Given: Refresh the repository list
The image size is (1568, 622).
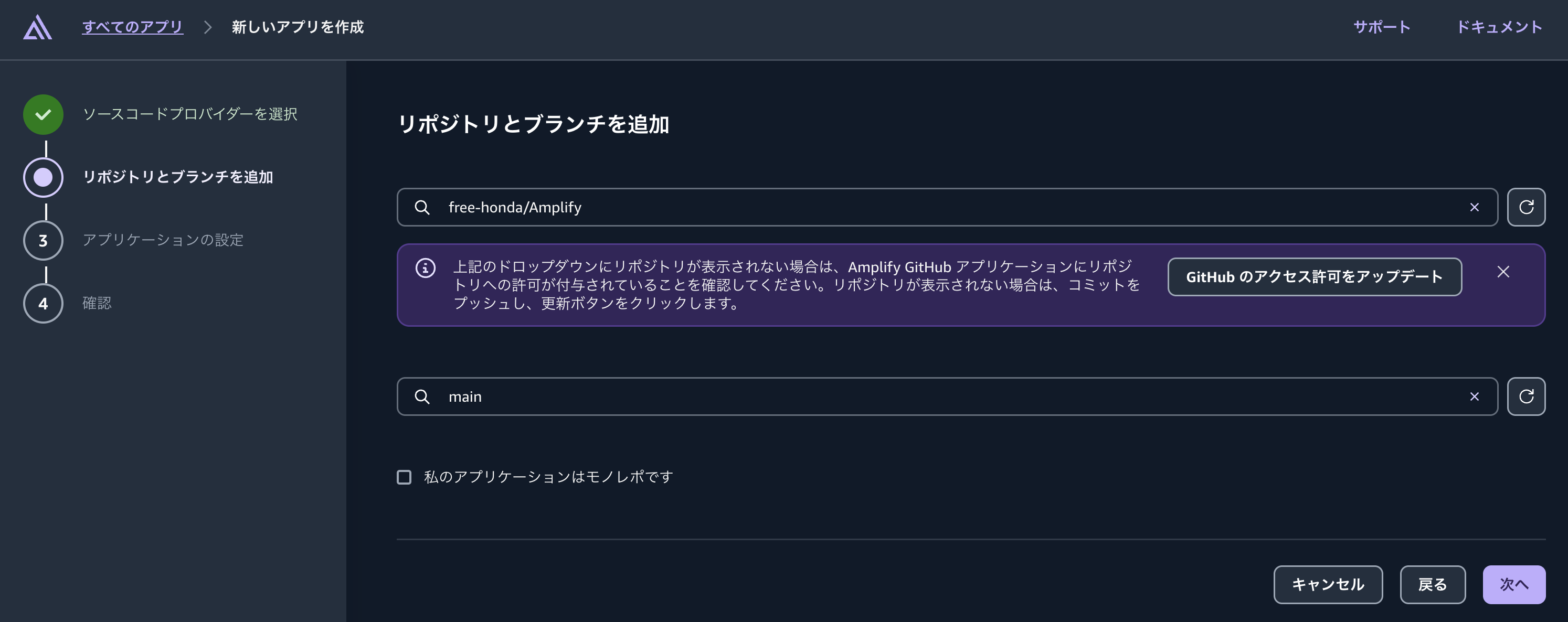Looking at the screenshot, I should point(1527,207).
